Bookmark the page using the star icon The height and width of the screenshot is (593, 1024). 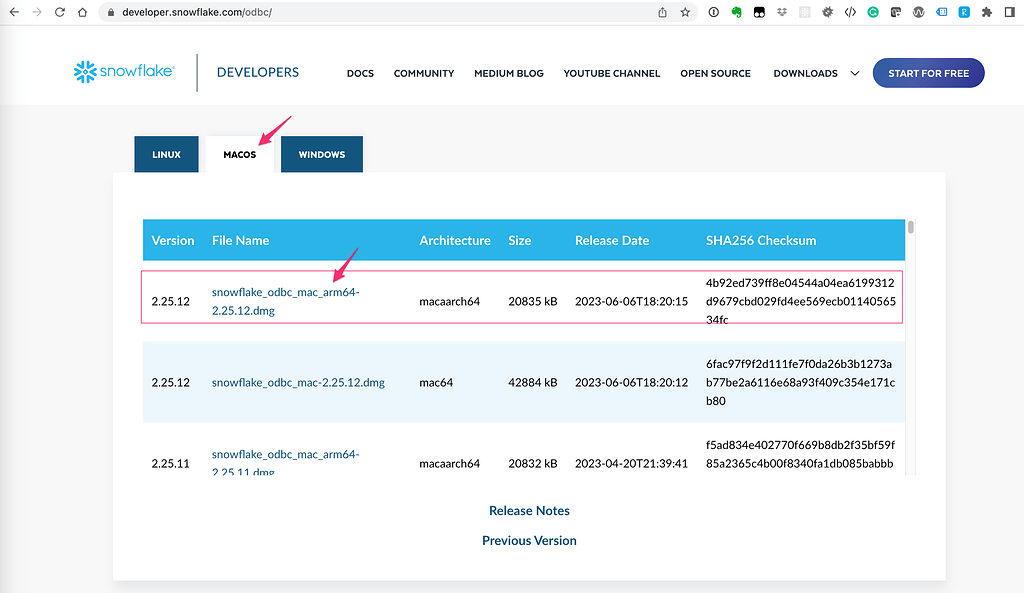click(x=684, y=12)
